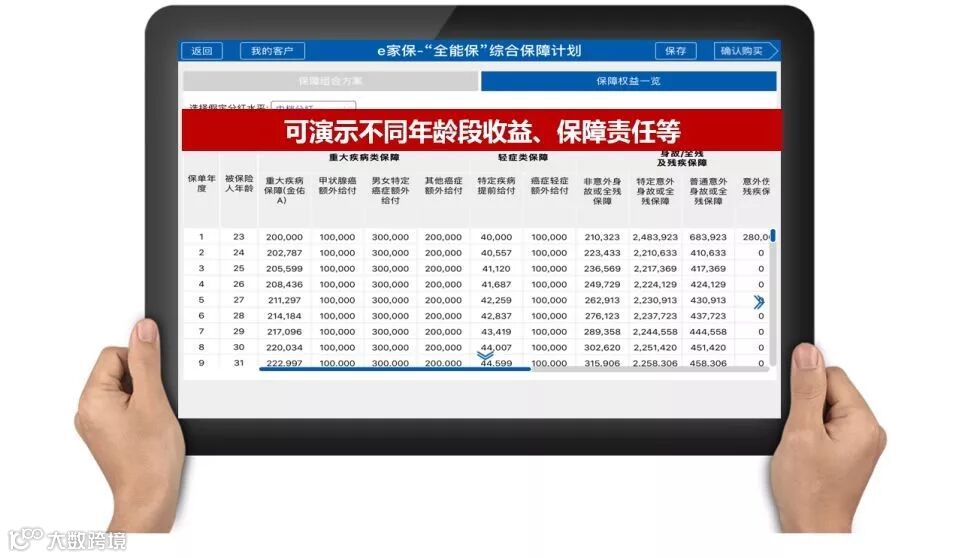Open 我的客户 customer list
The image size is (966, 558).
[x=272, y=51]
